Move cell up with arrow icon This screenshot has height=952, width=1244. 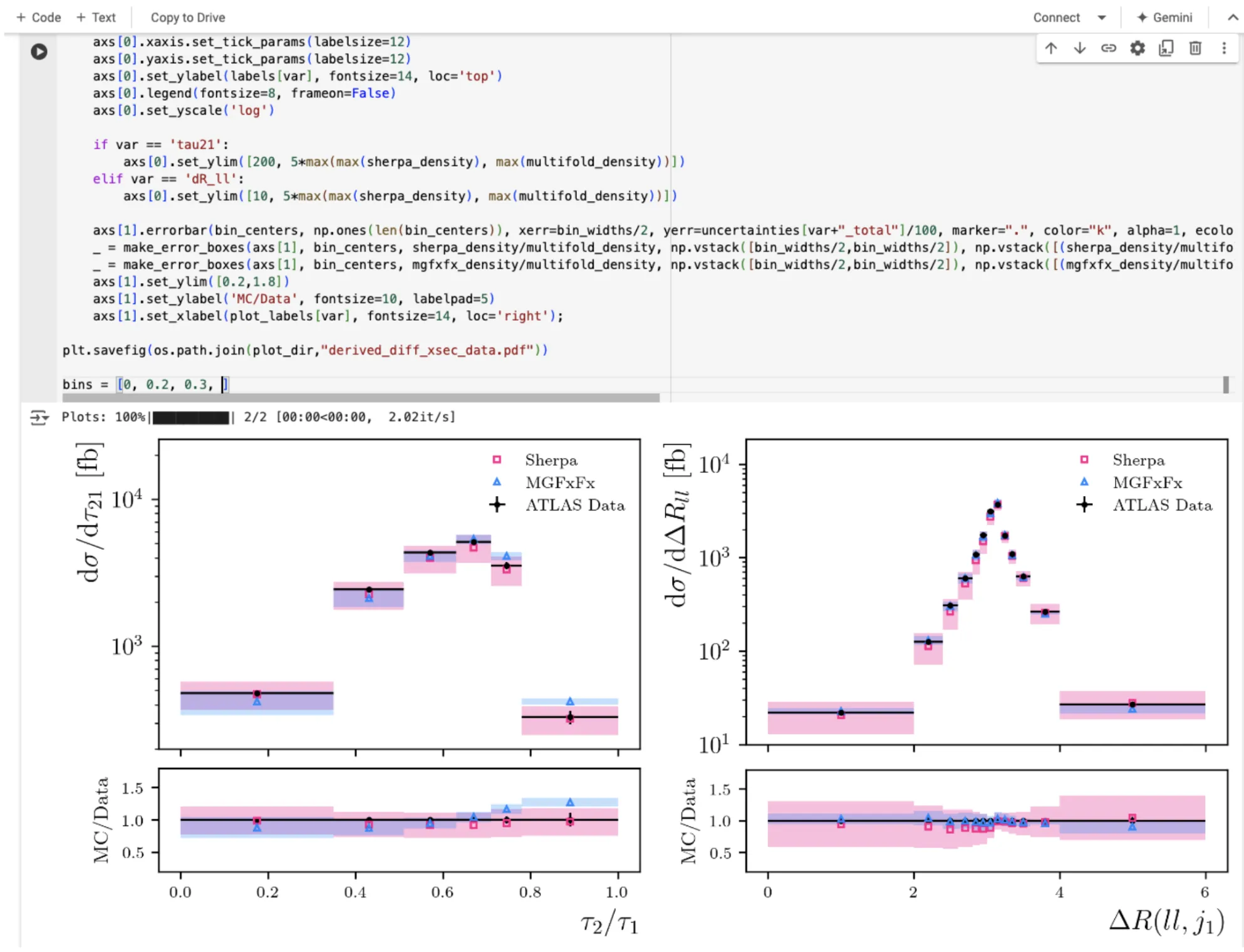pyautogui.click(x=1051, y=48)
